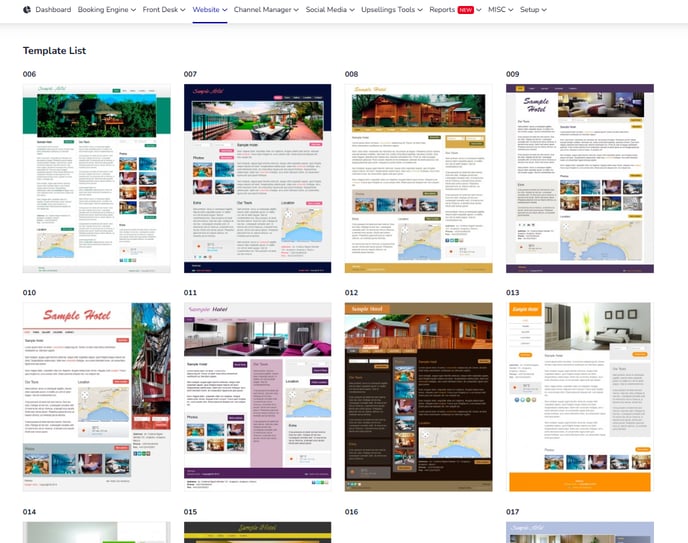
Task: Click the 006 template label
Action: (29, 74)
